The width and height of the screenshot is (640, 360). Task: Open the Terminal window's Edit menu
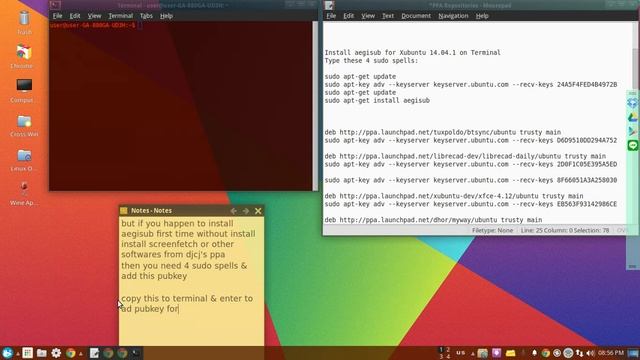click(x=75, y=16)
